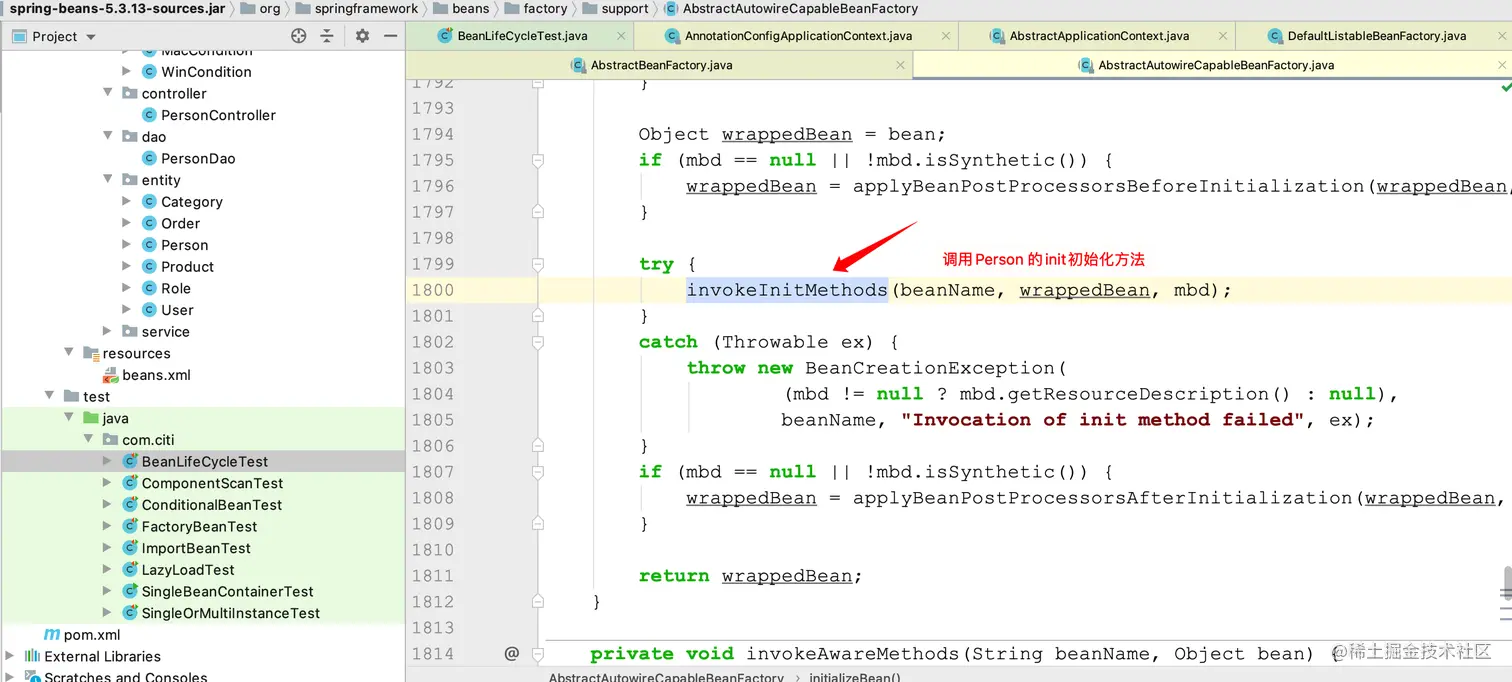Collapse the controller package
This screenshot has width=1512, height=682.
tap(108, 93)
